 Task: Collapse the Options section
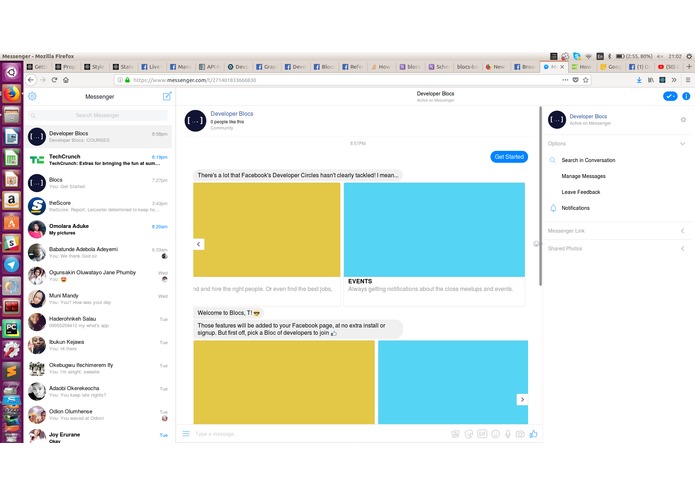coord(683,144)
